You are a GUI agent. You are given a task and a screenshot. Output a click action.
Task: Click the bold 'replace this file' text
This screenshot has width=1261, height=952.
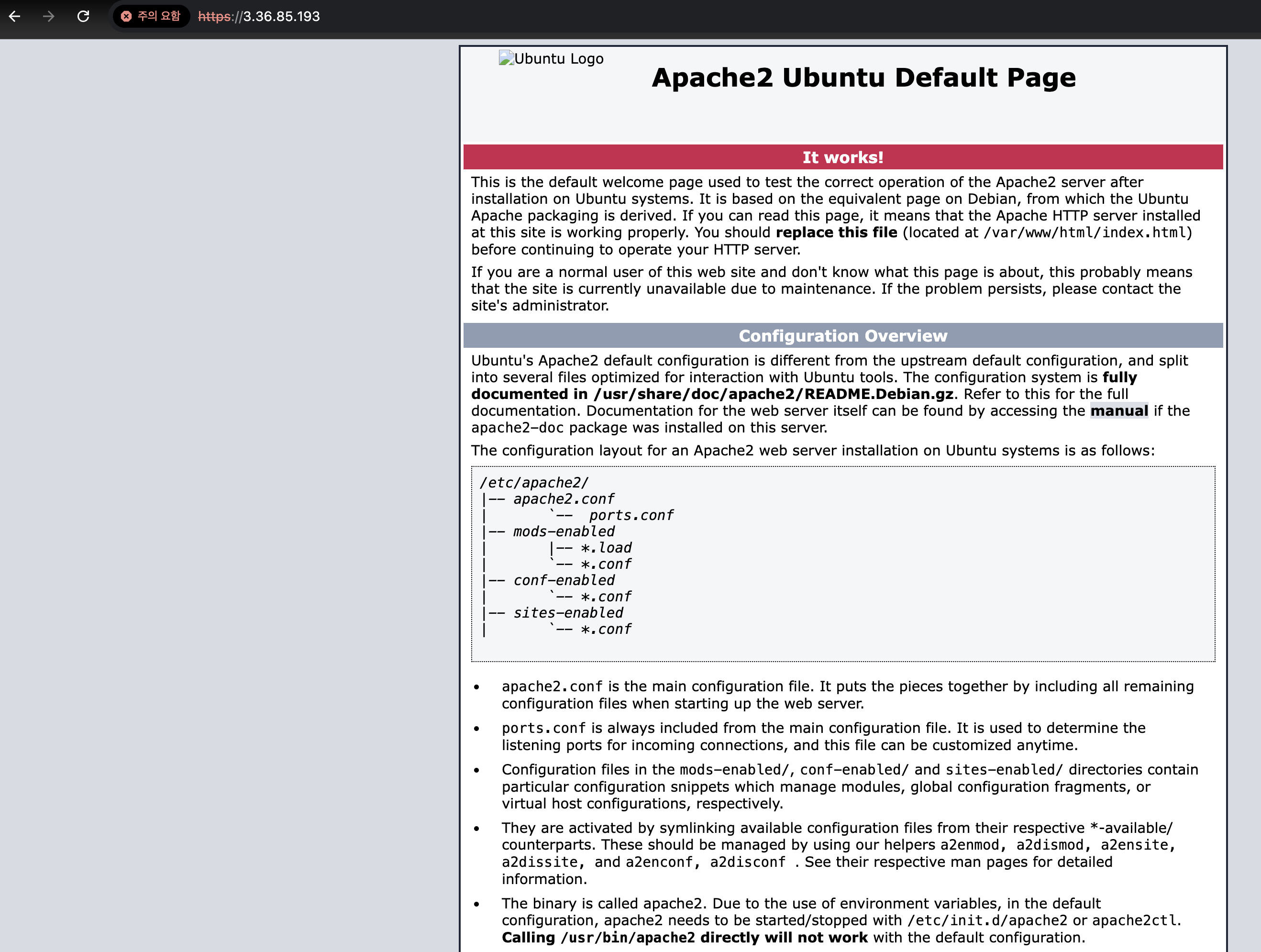pyautogui.click(x=836, y=232)
